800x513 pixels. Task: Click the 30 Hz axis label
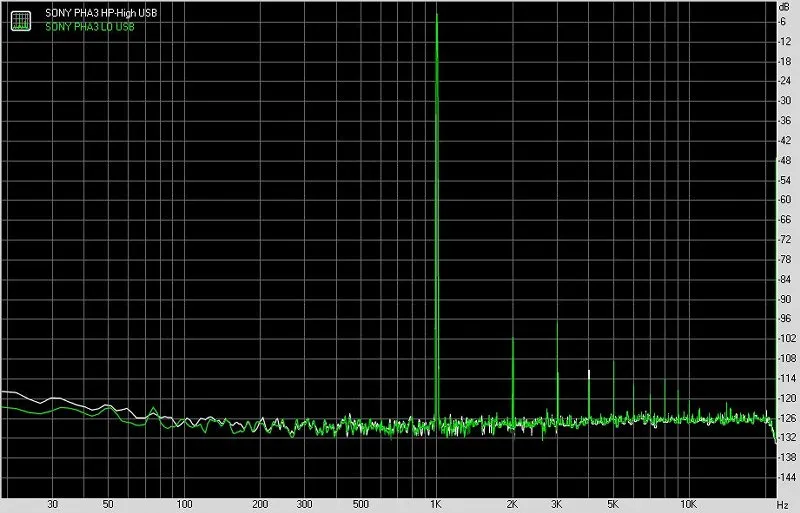pyautogui.click(x=52, y=504)
